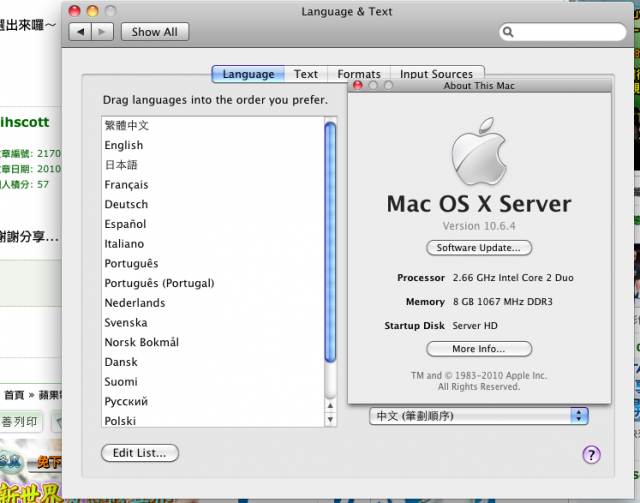The width and height of the screenshot is (640, 503).
Task: Switch to the Language tab
Action: pyautogui.click(x=248, y=74)
